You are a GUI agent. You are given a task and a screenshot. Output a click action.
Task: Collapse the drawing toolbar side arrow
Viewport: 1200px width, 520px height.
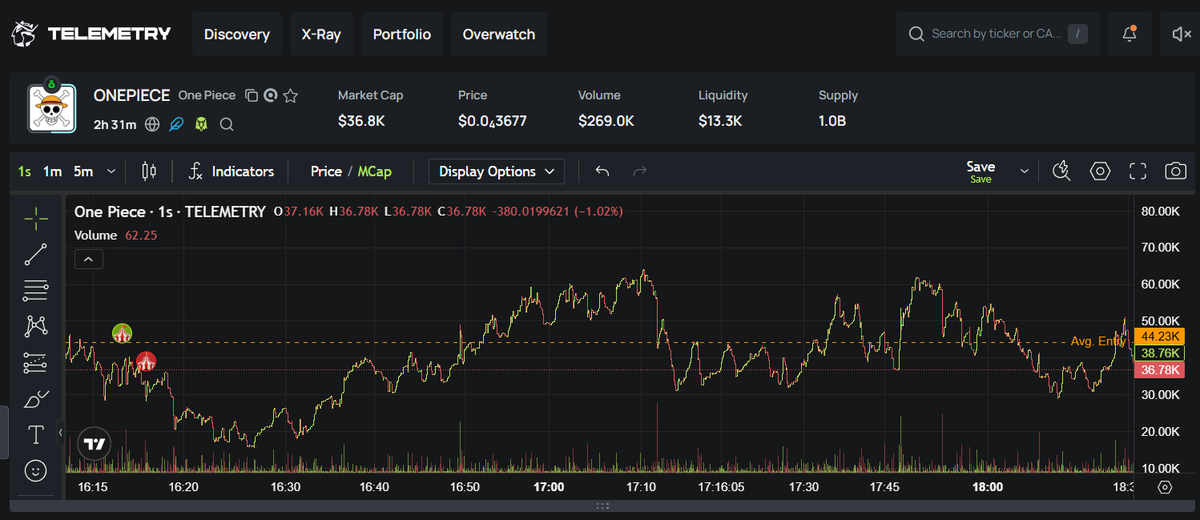[61, 432]
